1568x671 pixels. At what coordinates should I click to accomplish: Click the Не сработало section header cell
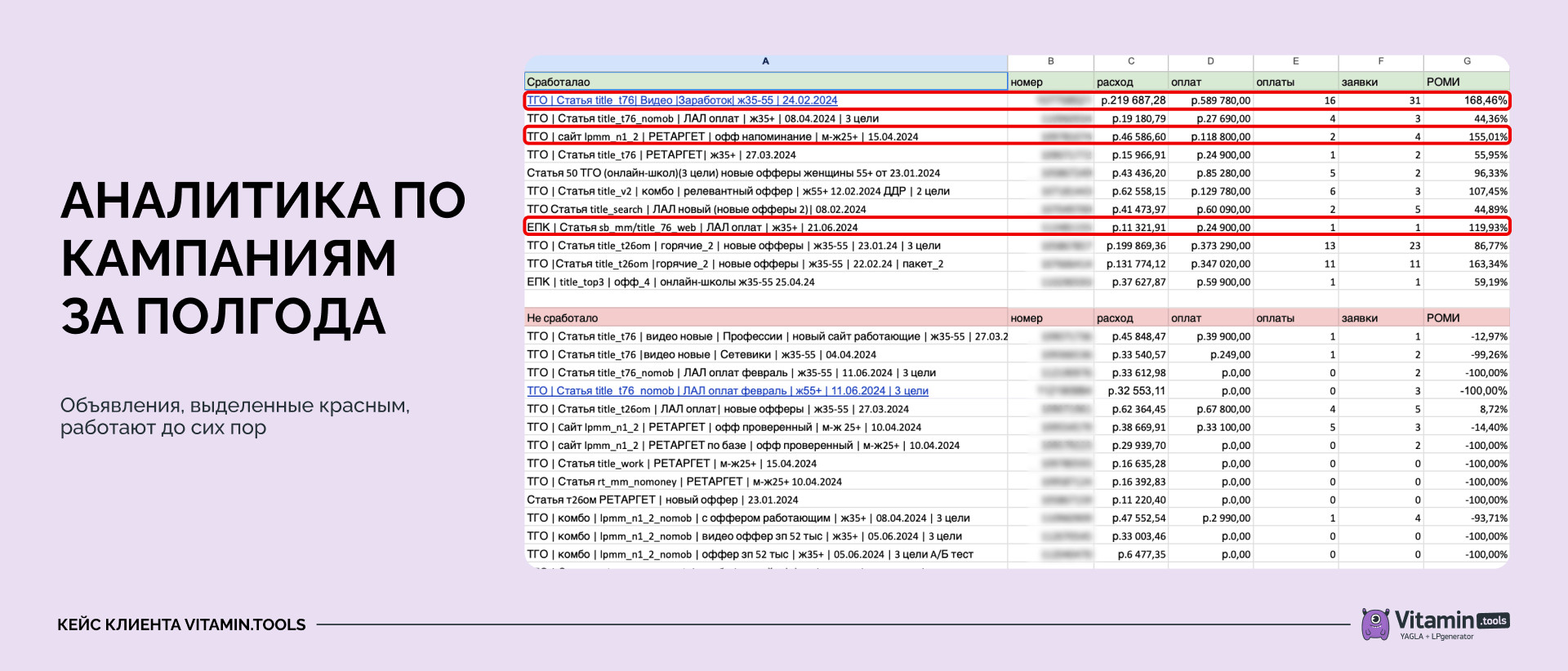click(x=765, y=318)
